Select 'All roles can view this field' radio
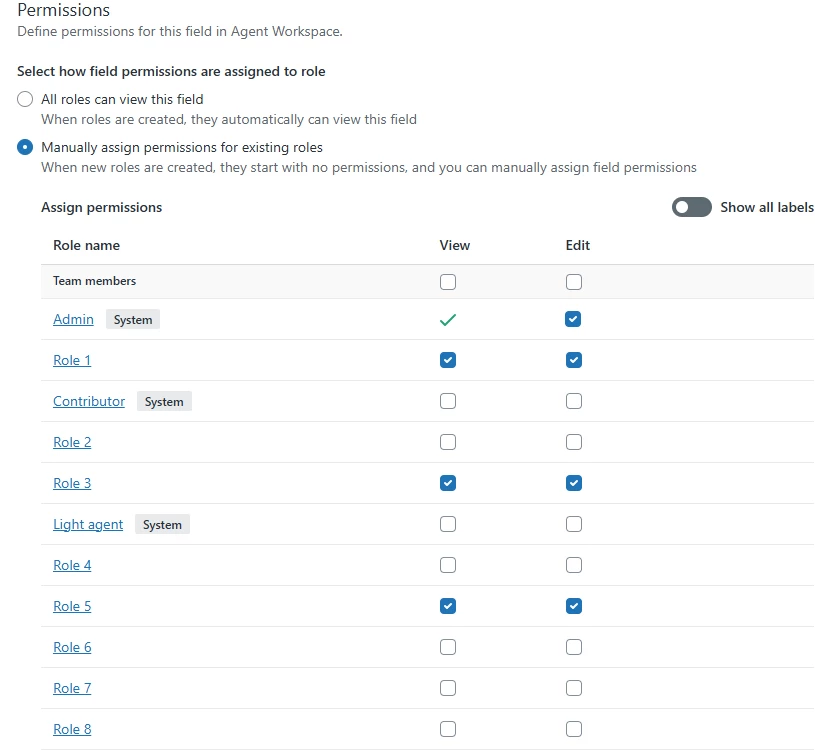Viewport: 815px width, 750px height. pyautogui.click(x=25, y=99)
